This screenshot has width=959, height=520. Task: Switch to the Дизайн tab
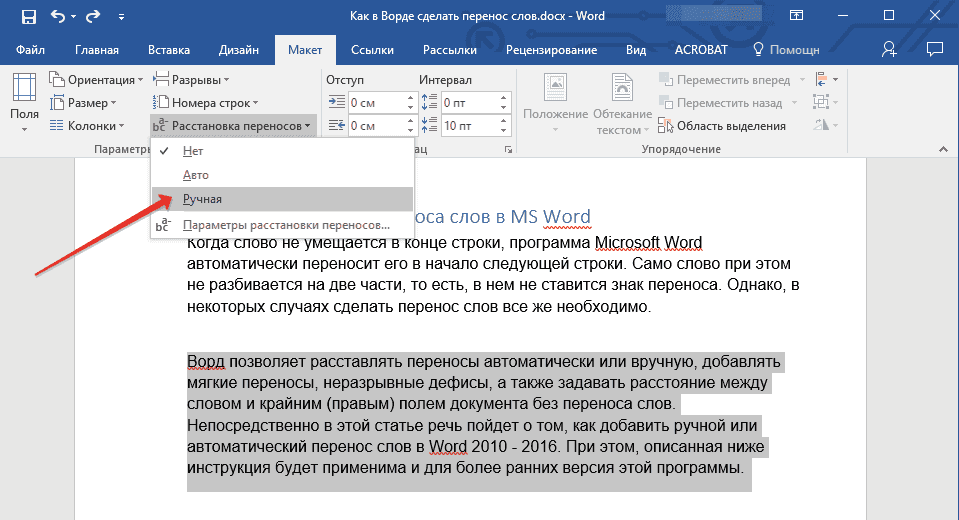[239, 50]
